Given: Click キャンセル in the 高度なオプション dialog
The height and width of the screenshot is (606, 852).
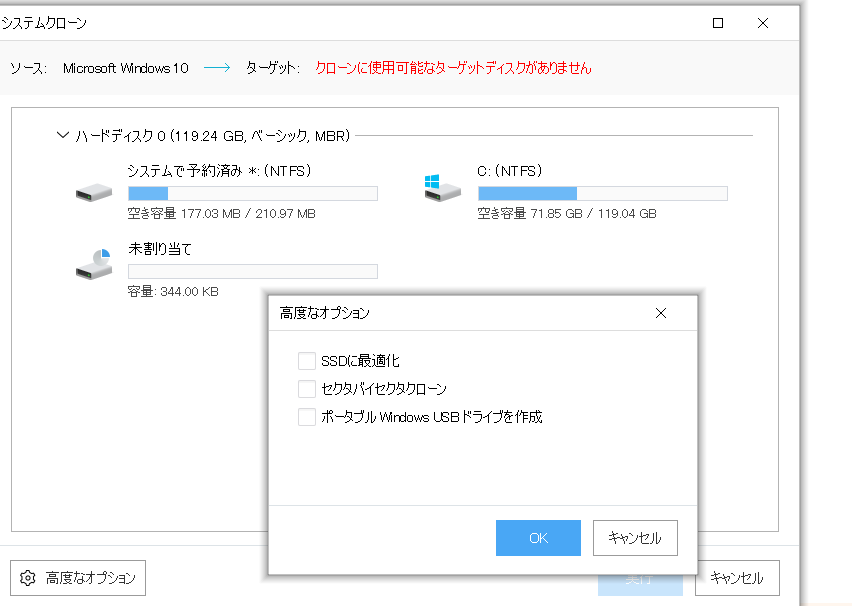Looking at the screenshot, I should 635,538.
